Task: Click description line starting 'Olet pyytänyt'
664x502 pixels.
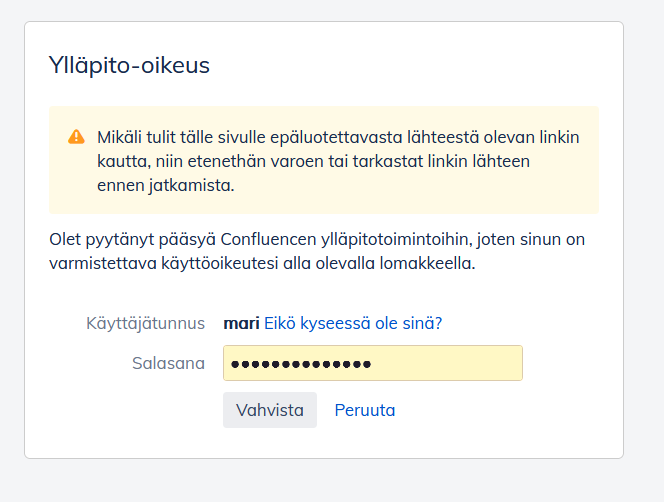Action: pyautogui.click(x=316, y=240)
